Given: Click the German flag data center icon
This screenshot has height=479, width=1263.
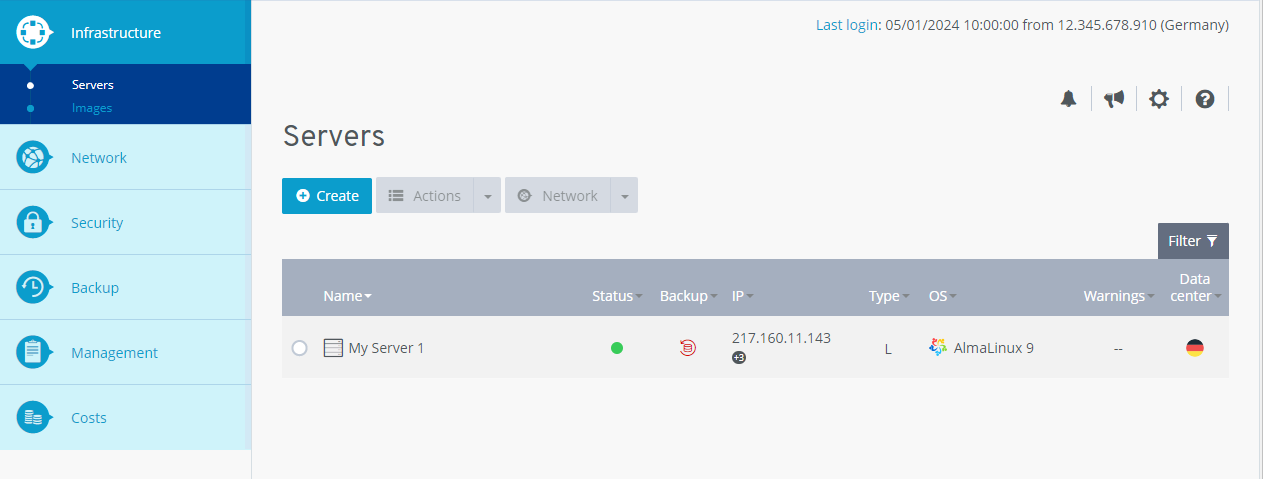Looking at the screenshot, I should point(1194,348).
